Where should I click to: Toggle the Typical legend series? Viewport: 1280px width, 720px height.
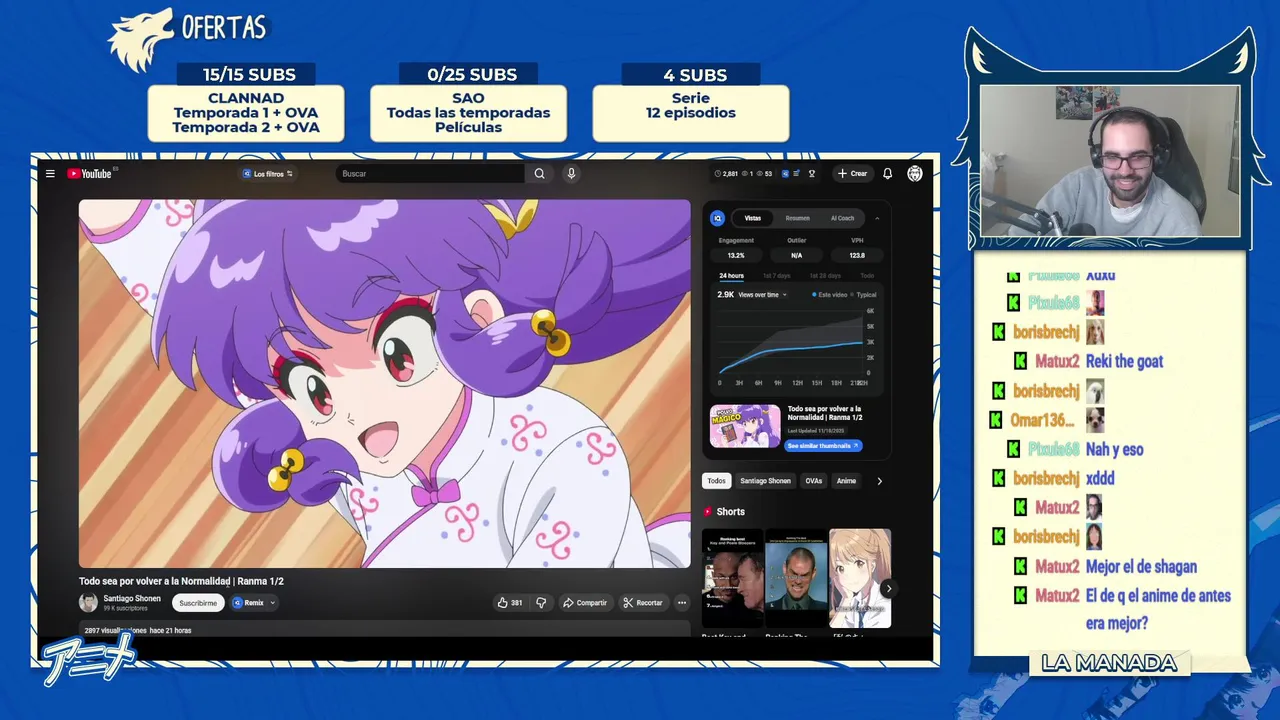(864, 295)
